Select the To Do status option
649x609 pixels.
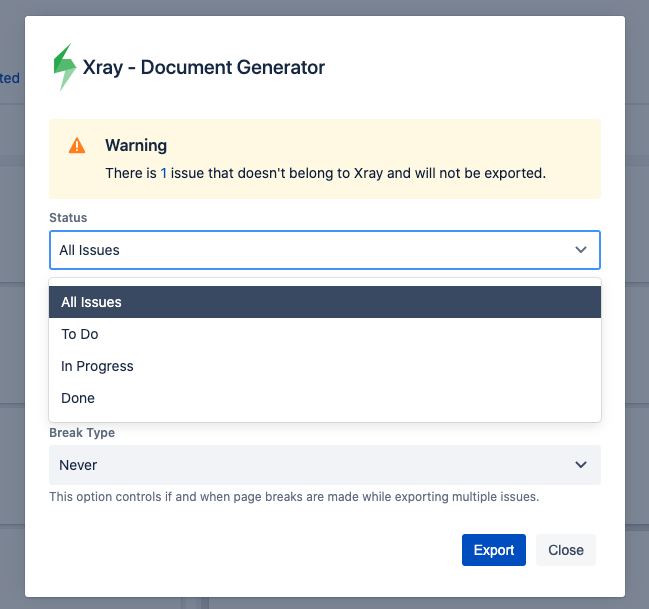[x=324, y=334]
